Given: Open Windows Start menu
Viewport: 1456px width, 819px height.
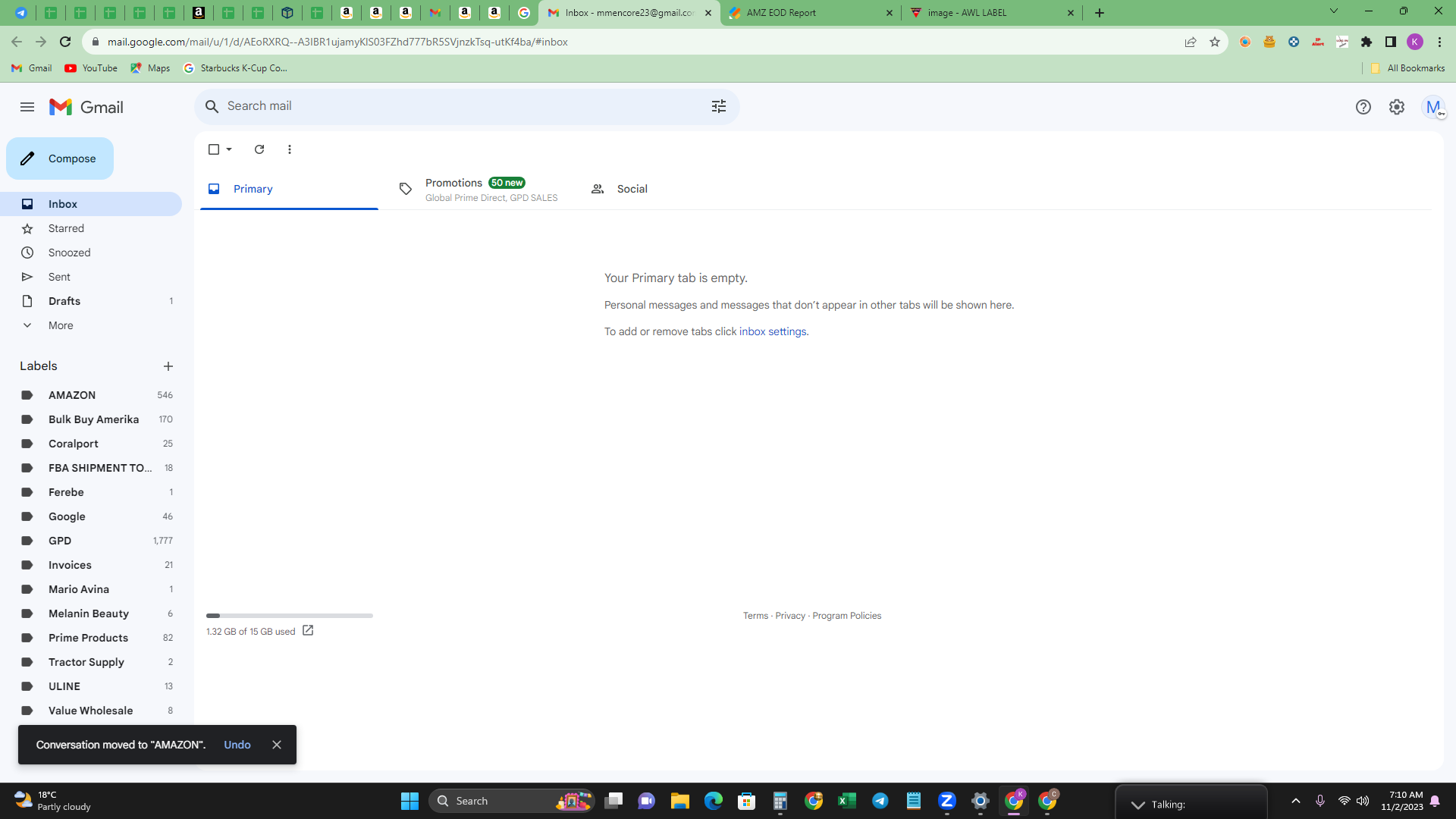Looking at the screenshot, I should click(409, 801).
